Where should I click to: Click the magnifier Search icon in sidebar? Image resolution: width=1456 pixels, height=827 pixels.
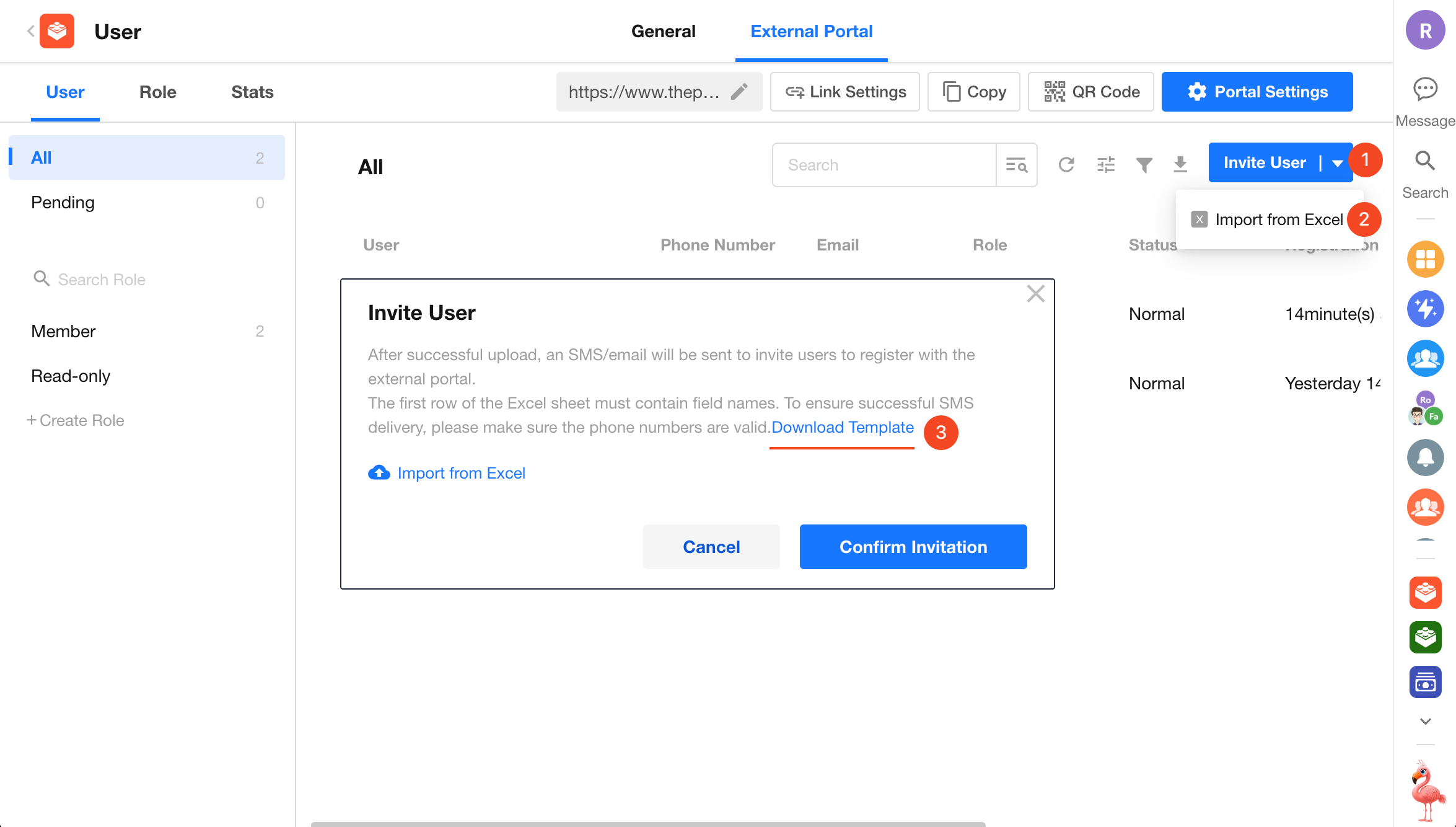click(1425, 161)
